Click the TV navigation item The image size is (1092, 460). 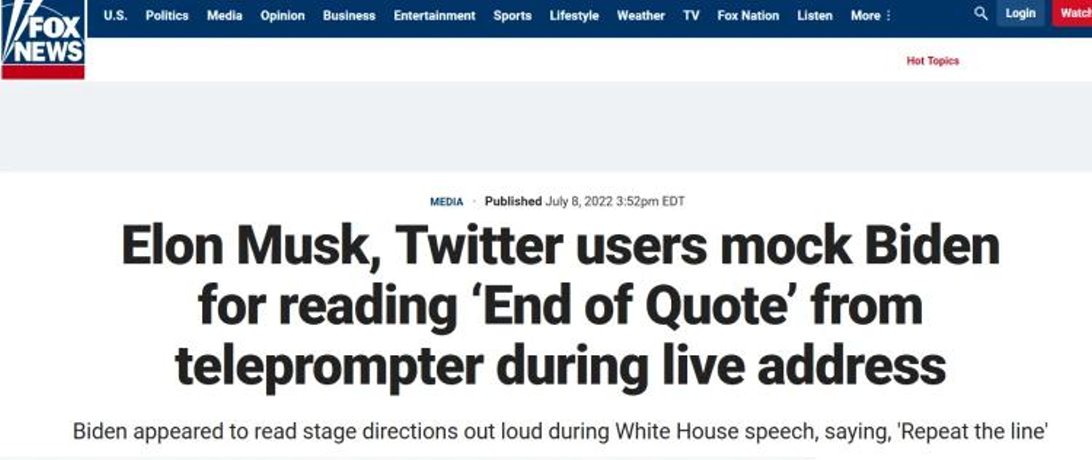pos(691,16)
